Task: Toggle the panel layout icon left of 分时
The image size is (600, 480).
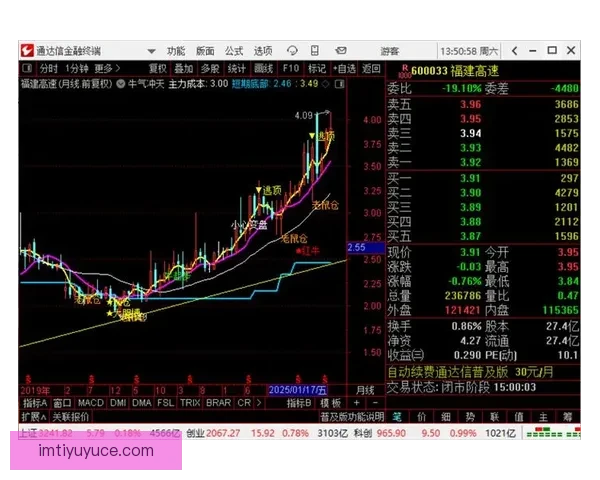Action: (x=27, y=69)
